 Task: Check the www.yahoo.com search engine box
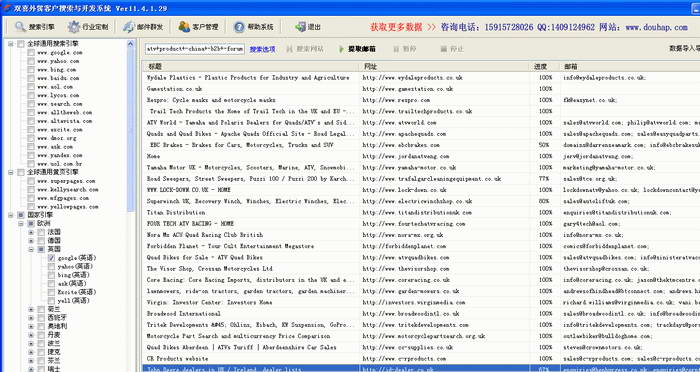(31, 61)
